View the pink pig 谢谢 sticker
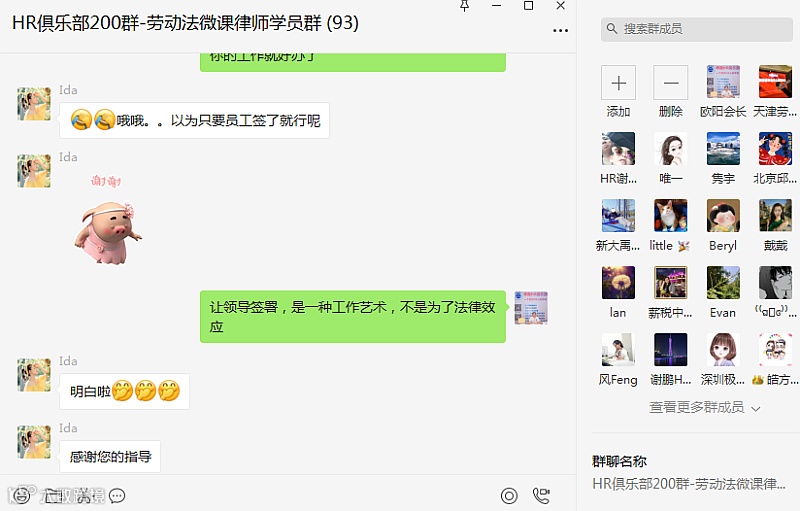 tap(107, 220)
